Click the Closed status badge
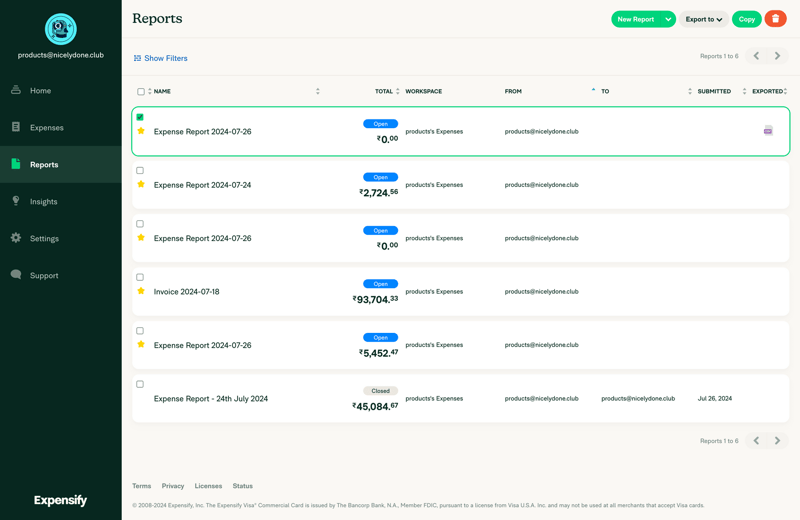The height and width of the screenshot is (520, 800). tap(381, 391)
